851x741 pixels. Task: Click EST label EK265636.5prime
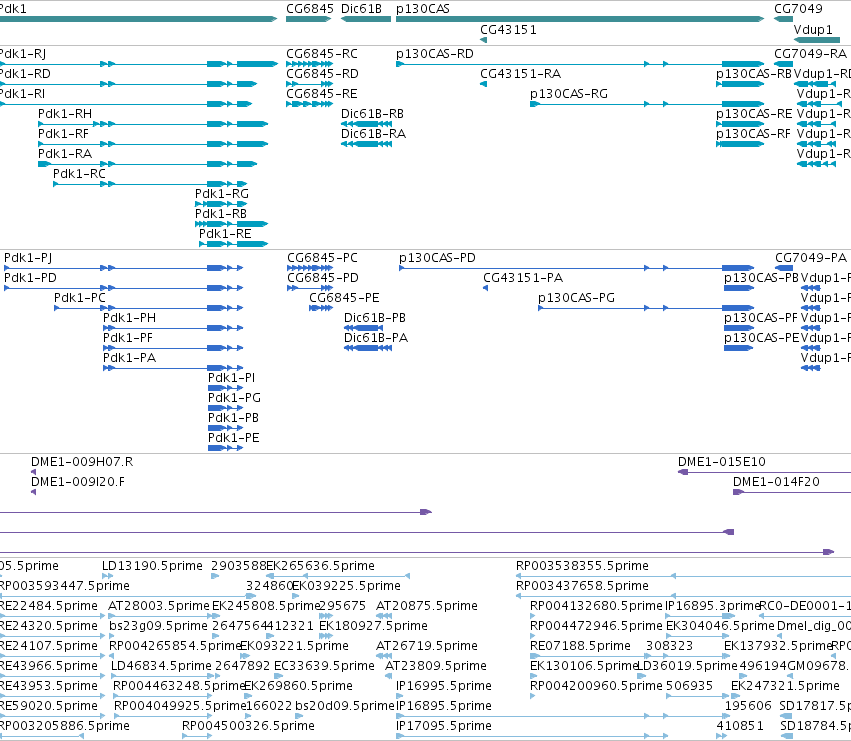[x=320, y=566]
